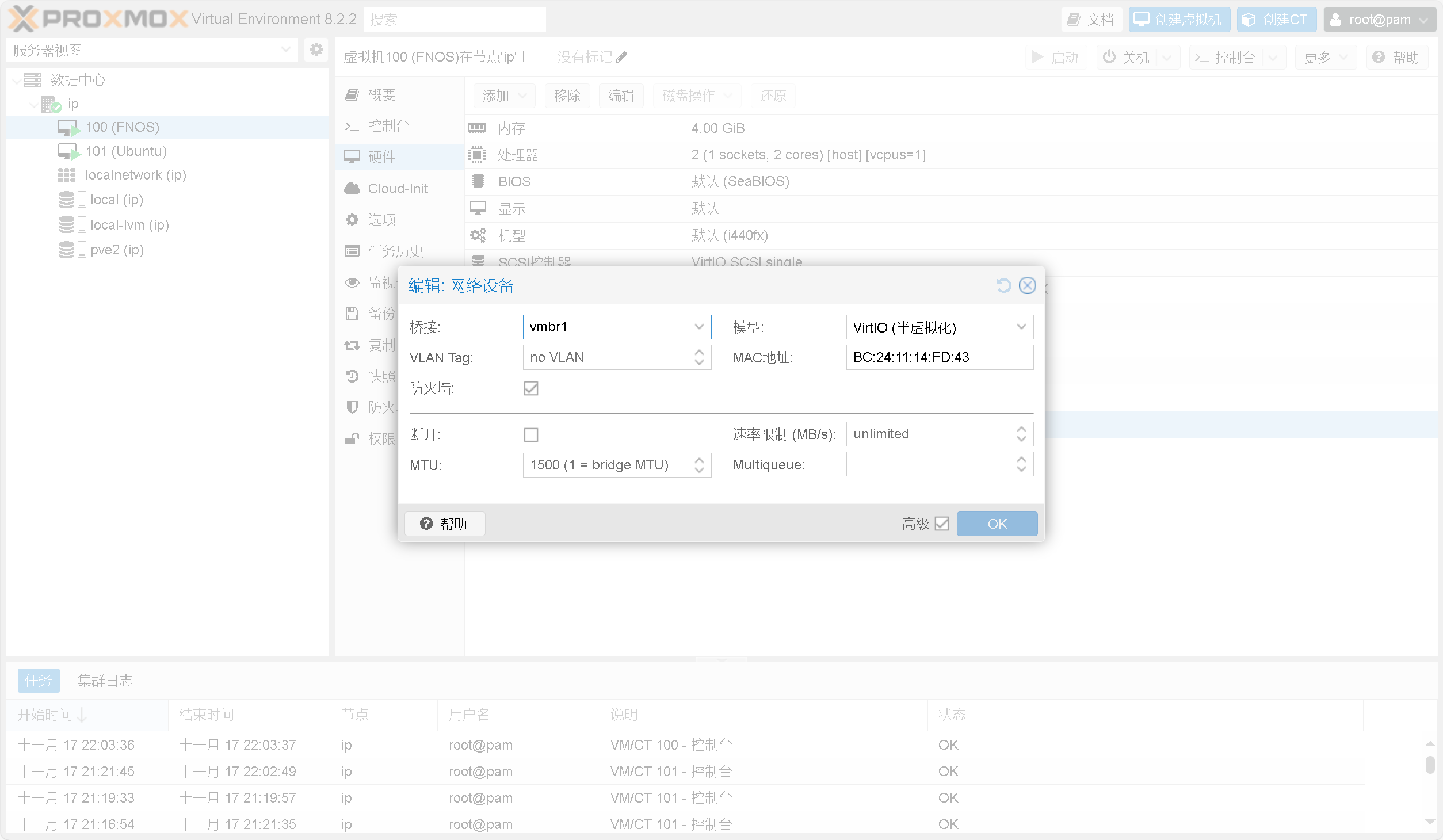
Task: Open the root@pam user menu
Action: click(1380, 20)
